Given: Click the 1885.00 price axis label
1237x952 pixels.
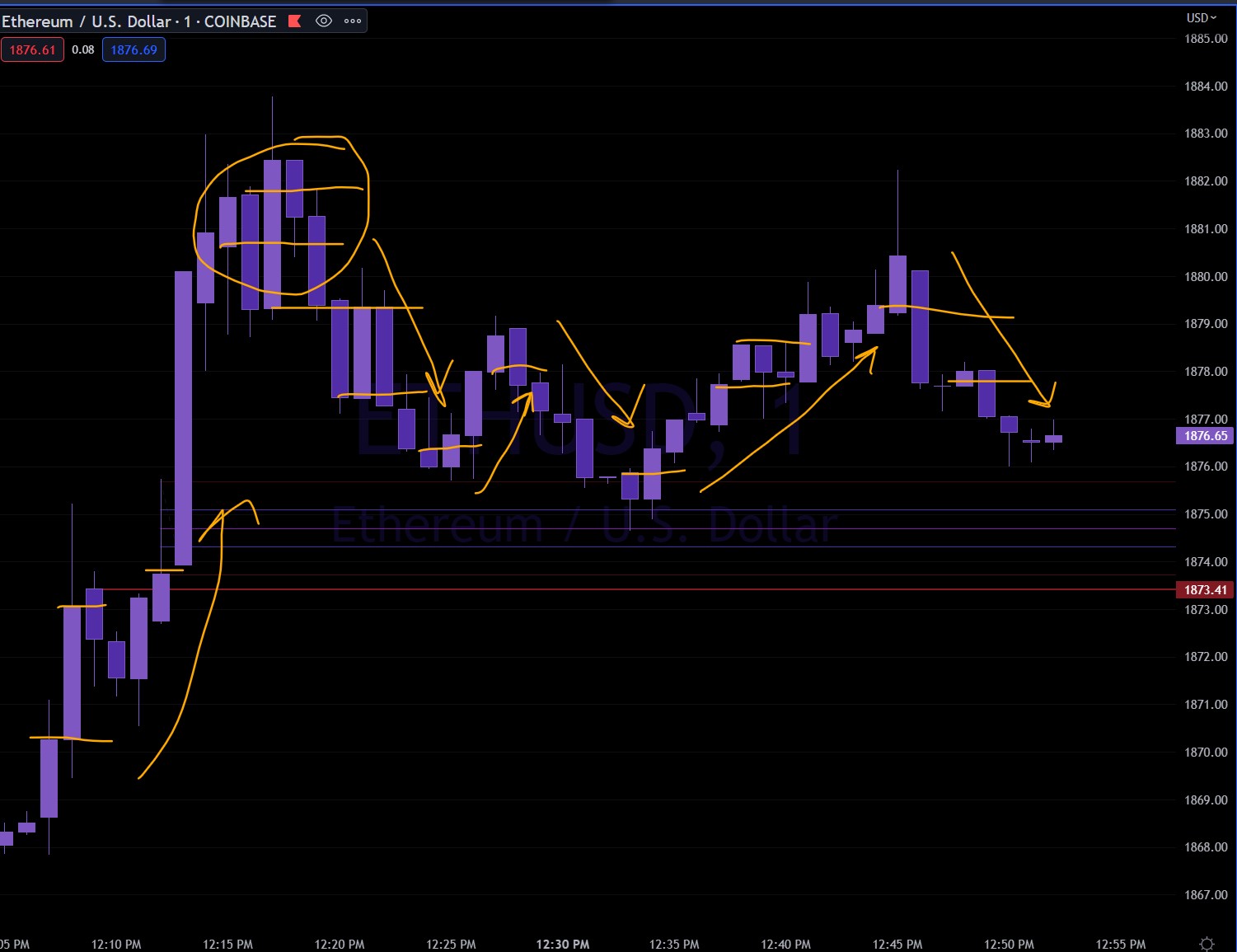Looking at the screenshot, I should coord(1206,39).
